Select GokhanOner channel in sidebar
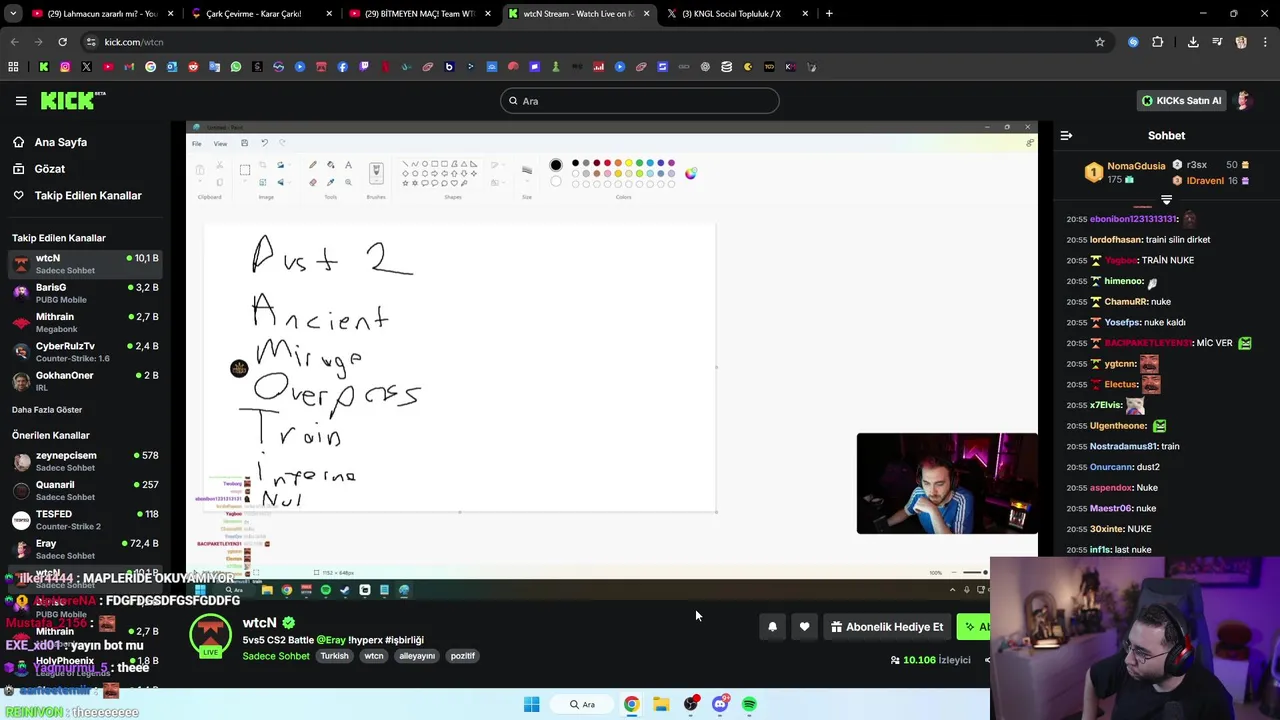This screenshot has height=720, width=1280. pos(85,381)
